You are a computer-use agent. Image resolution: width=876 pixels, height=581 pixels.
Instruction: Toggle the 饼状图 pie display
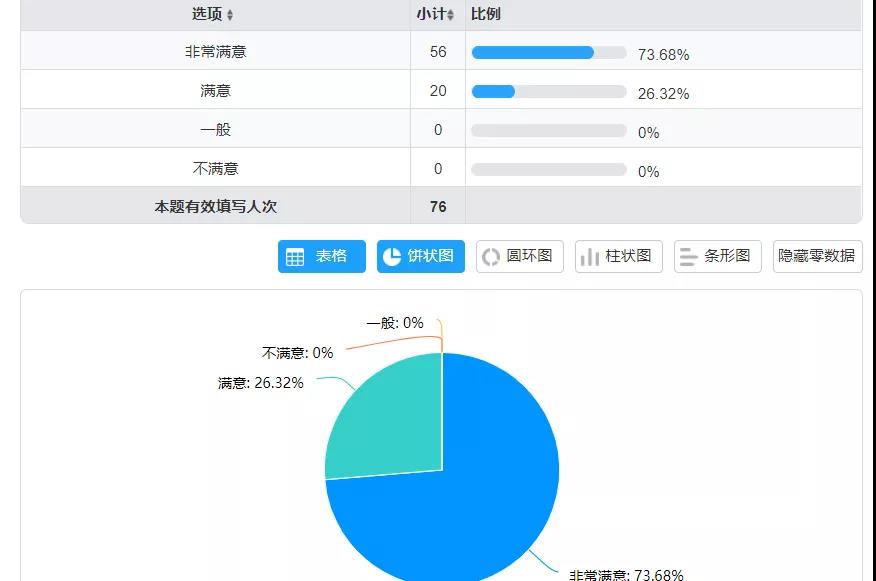[x=421, y=256]
